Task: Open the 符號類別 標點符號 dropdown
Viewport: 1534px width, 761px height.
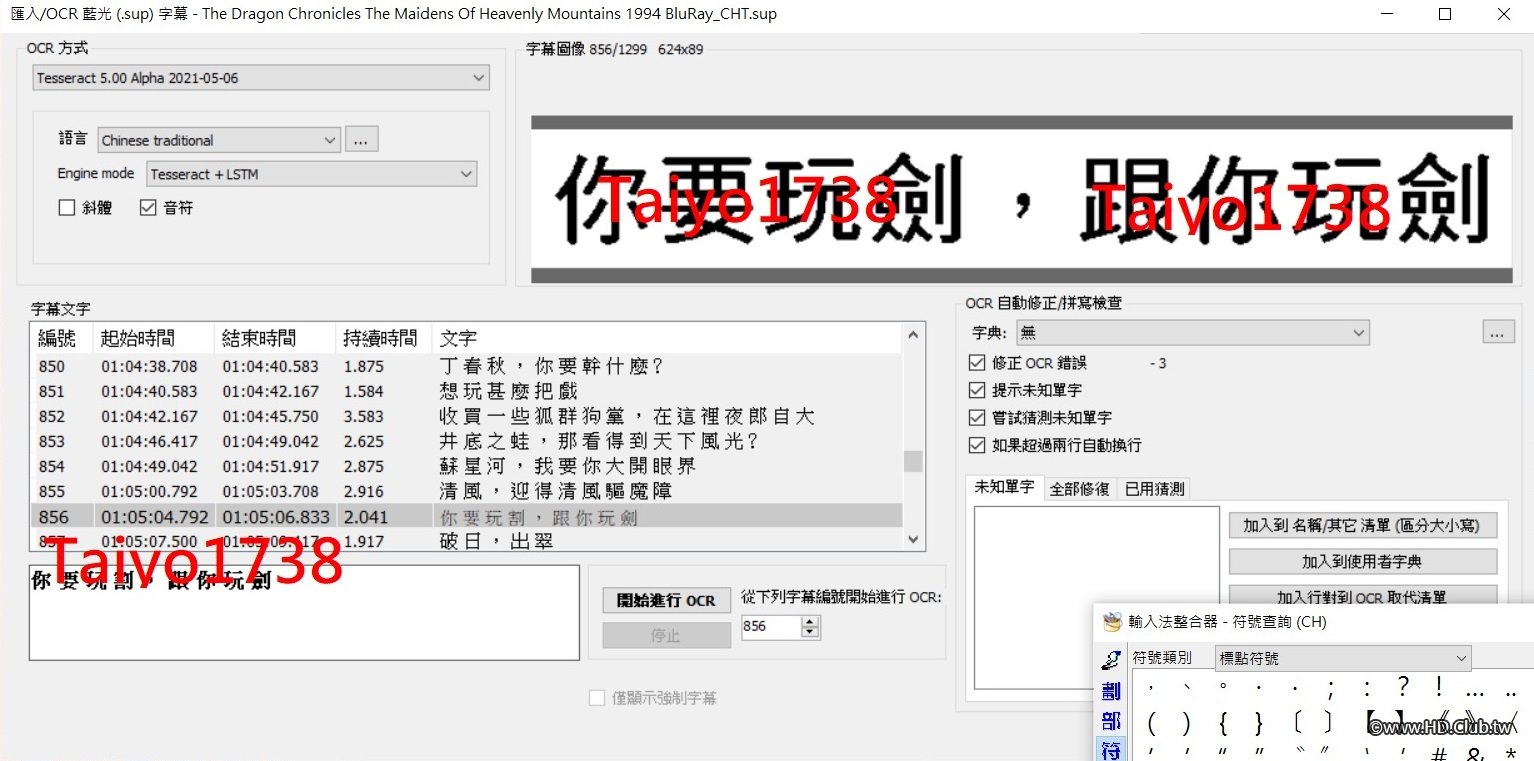Action: tap(1343, 658)
